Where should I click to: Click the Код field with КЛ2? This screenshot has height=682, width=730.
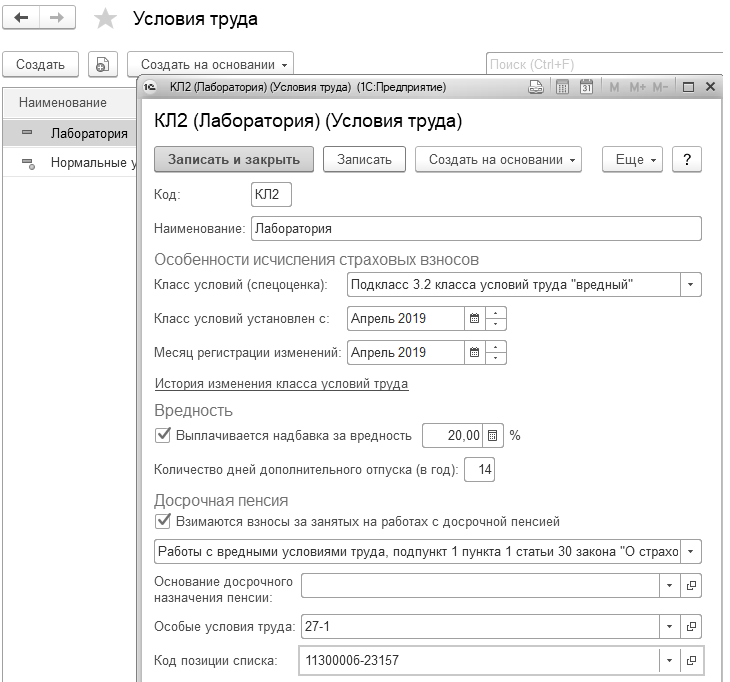click(x=271, y=194)
